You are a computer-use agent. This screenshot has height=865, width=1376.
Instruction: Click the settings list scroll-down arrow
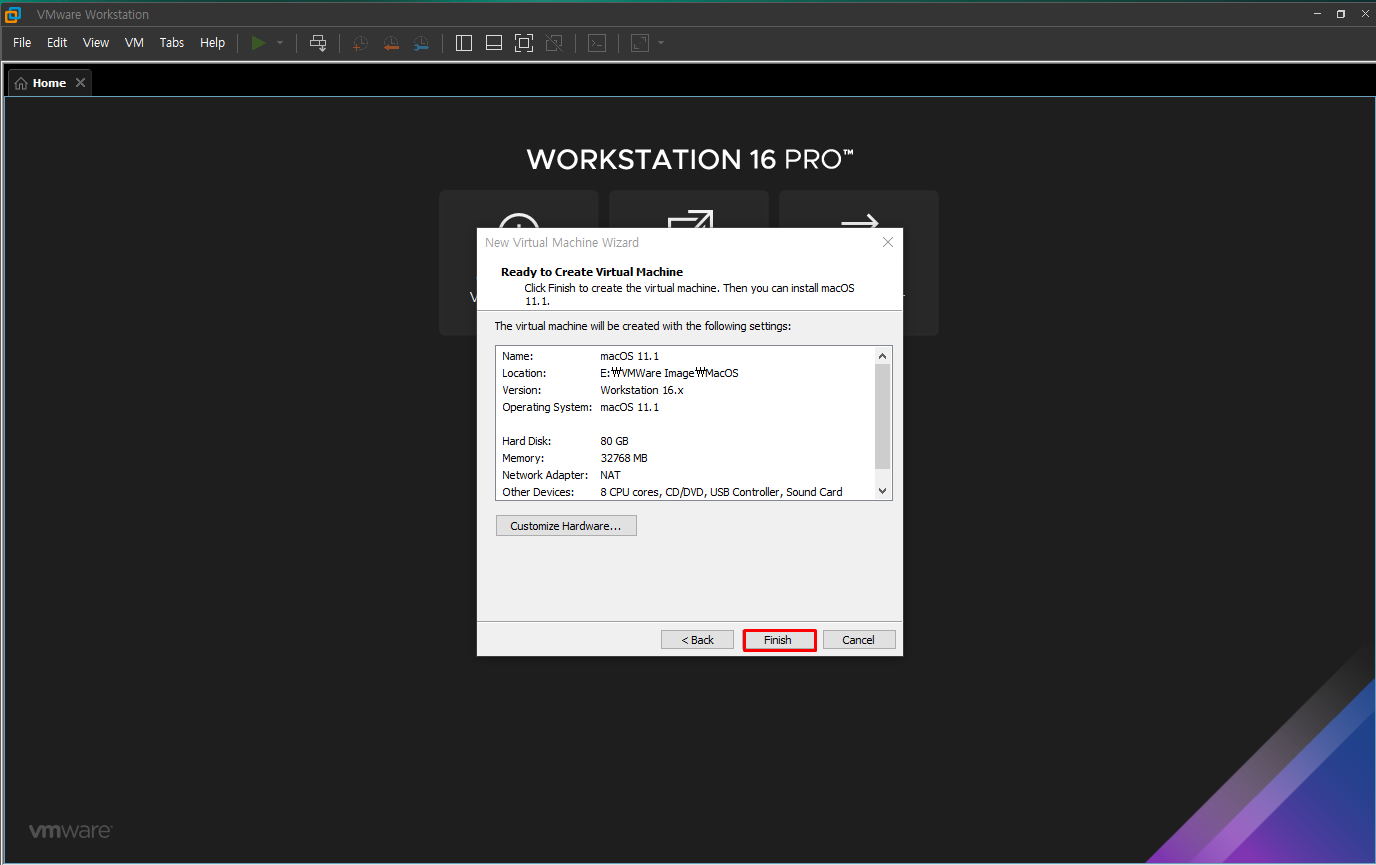tap(882, 491)
